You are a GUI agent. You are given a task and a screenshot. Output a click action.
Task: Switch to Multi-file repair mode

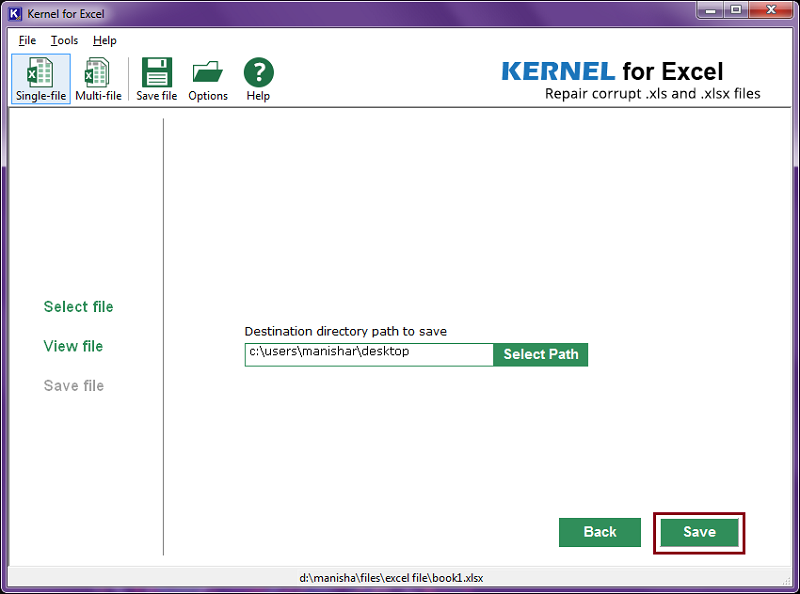click(x=98, y=79)
